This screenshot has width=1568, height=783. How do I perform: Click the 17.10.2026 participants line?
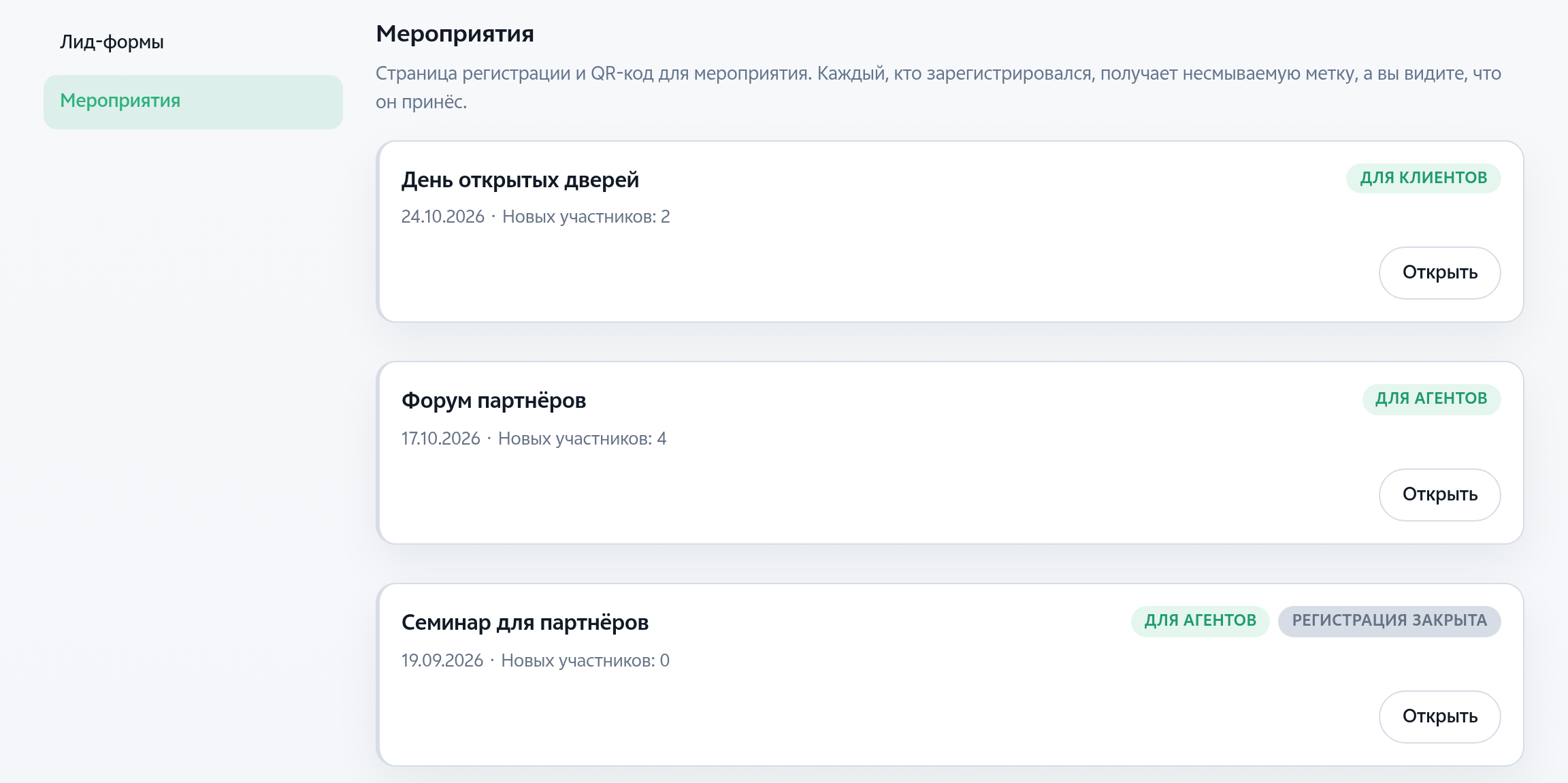click(x=534, y=438)
